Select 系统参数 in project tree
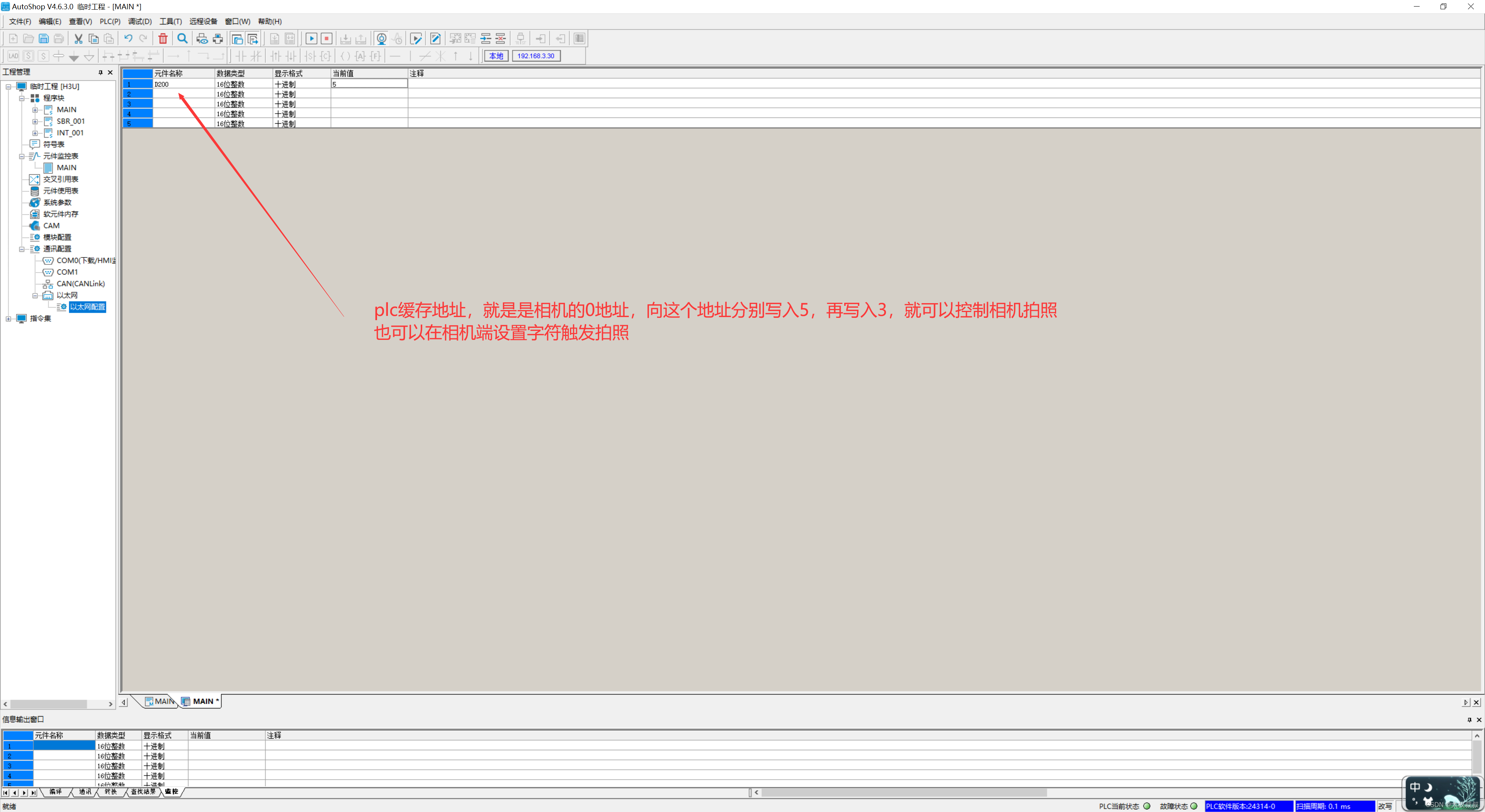This screenshot has height=812, width=1485. (x=57, y=202)
